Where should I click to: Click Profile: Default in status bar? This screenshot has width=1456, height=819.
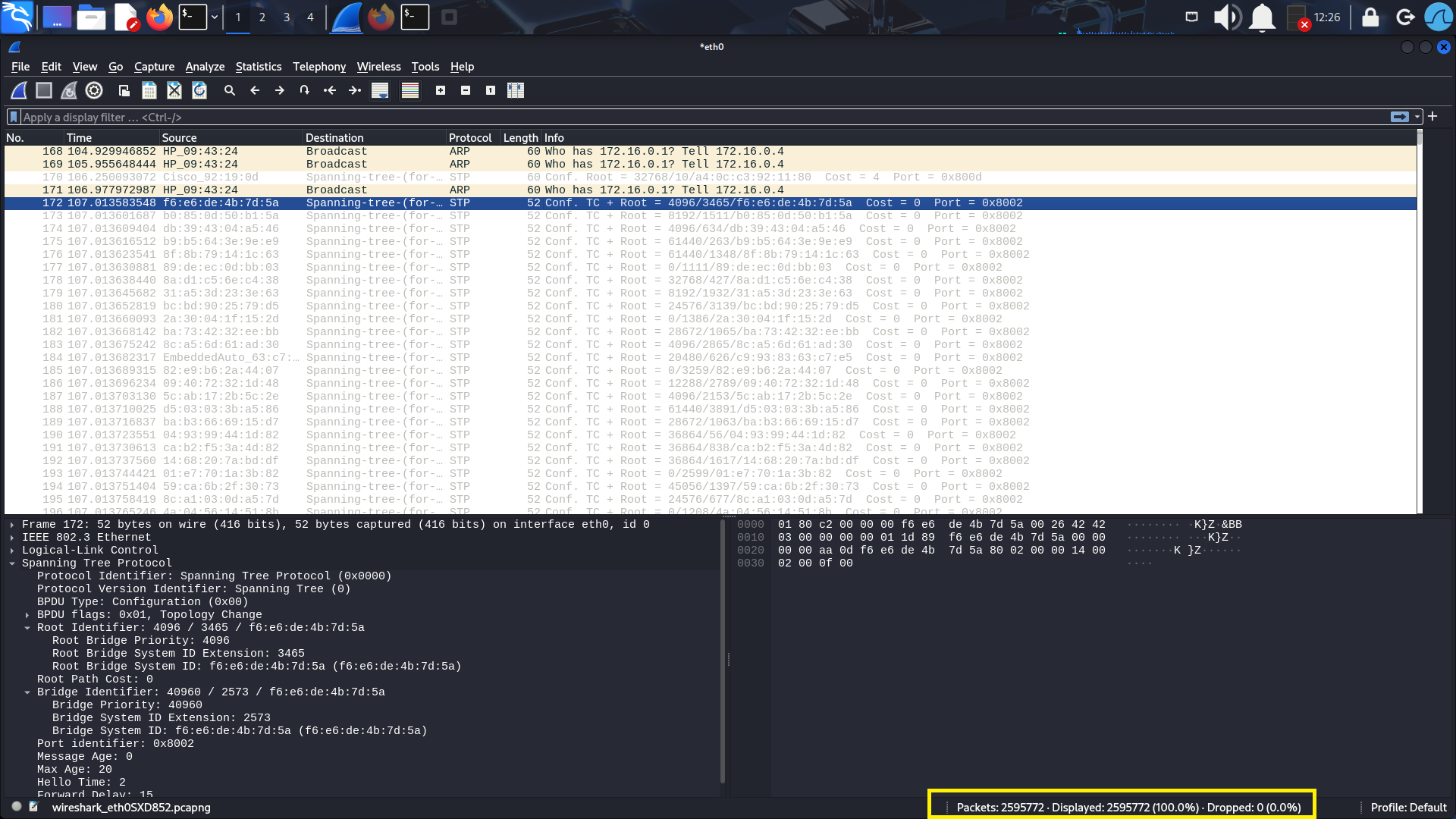(x=1408, y=808)
